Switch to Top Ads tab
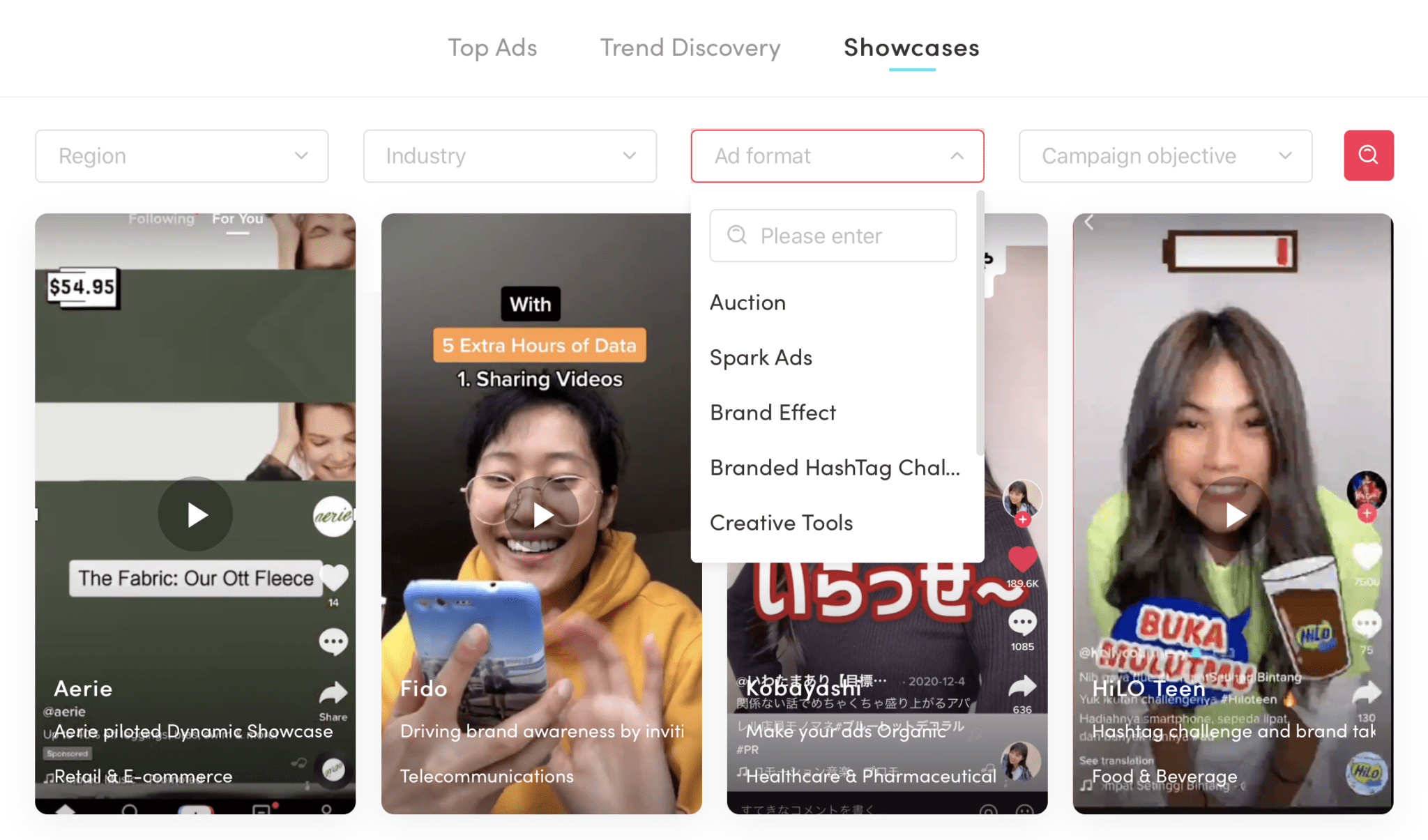The image size is (1428, 840). [492, 46]
